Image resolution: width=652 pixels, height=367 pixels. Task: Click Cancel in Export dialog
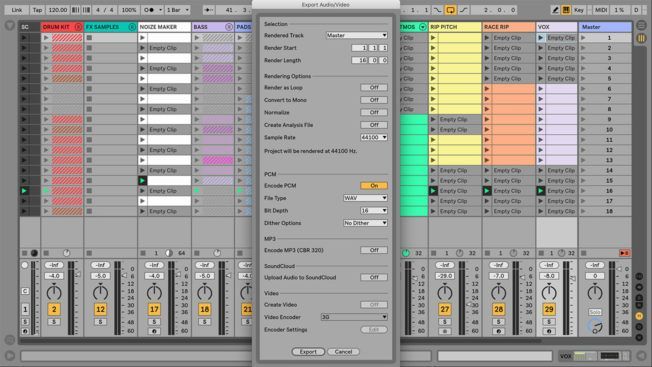coord(343,352)
